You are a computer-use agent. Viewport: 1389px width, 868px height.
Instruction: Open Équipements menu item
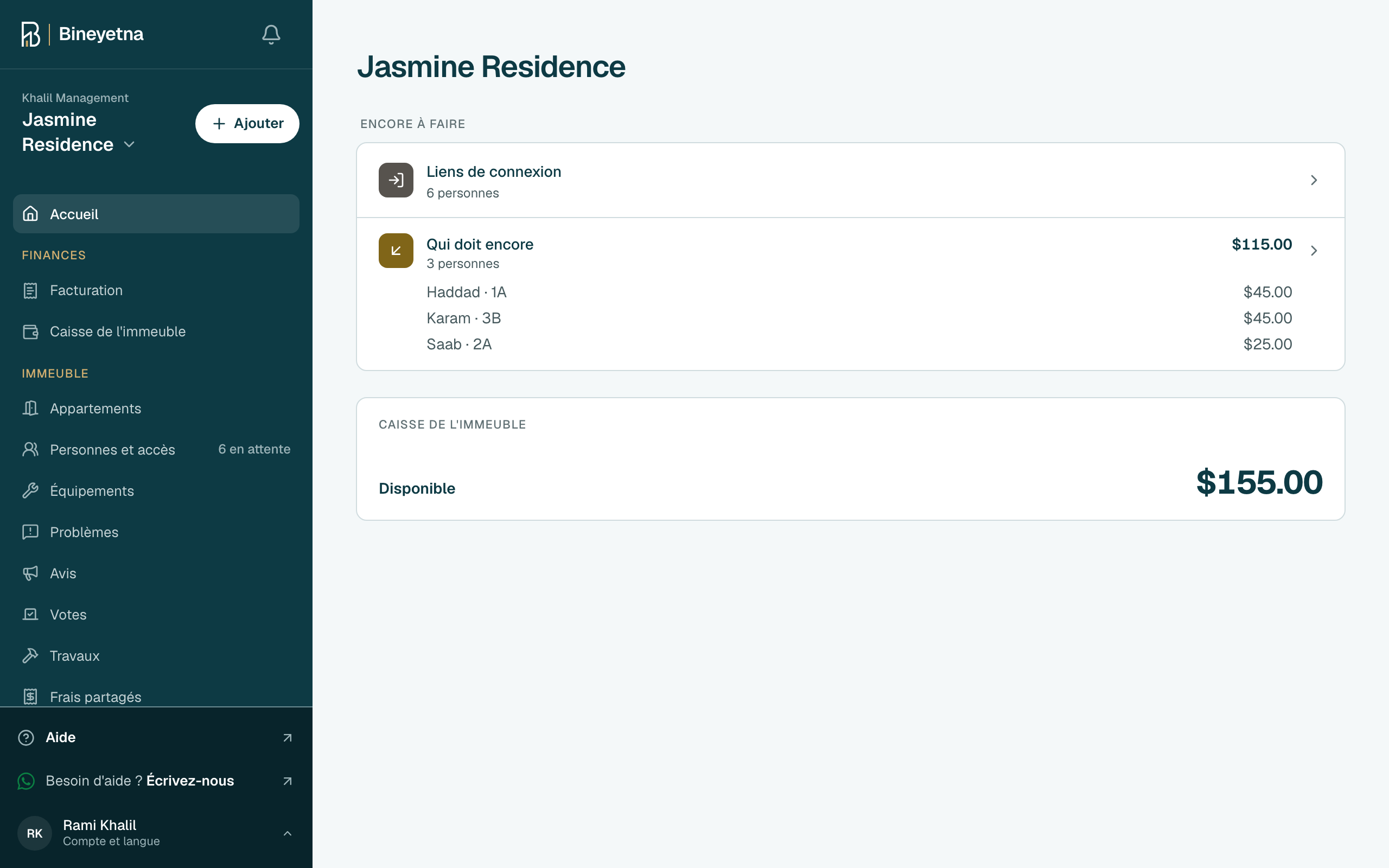click(156, 491)
